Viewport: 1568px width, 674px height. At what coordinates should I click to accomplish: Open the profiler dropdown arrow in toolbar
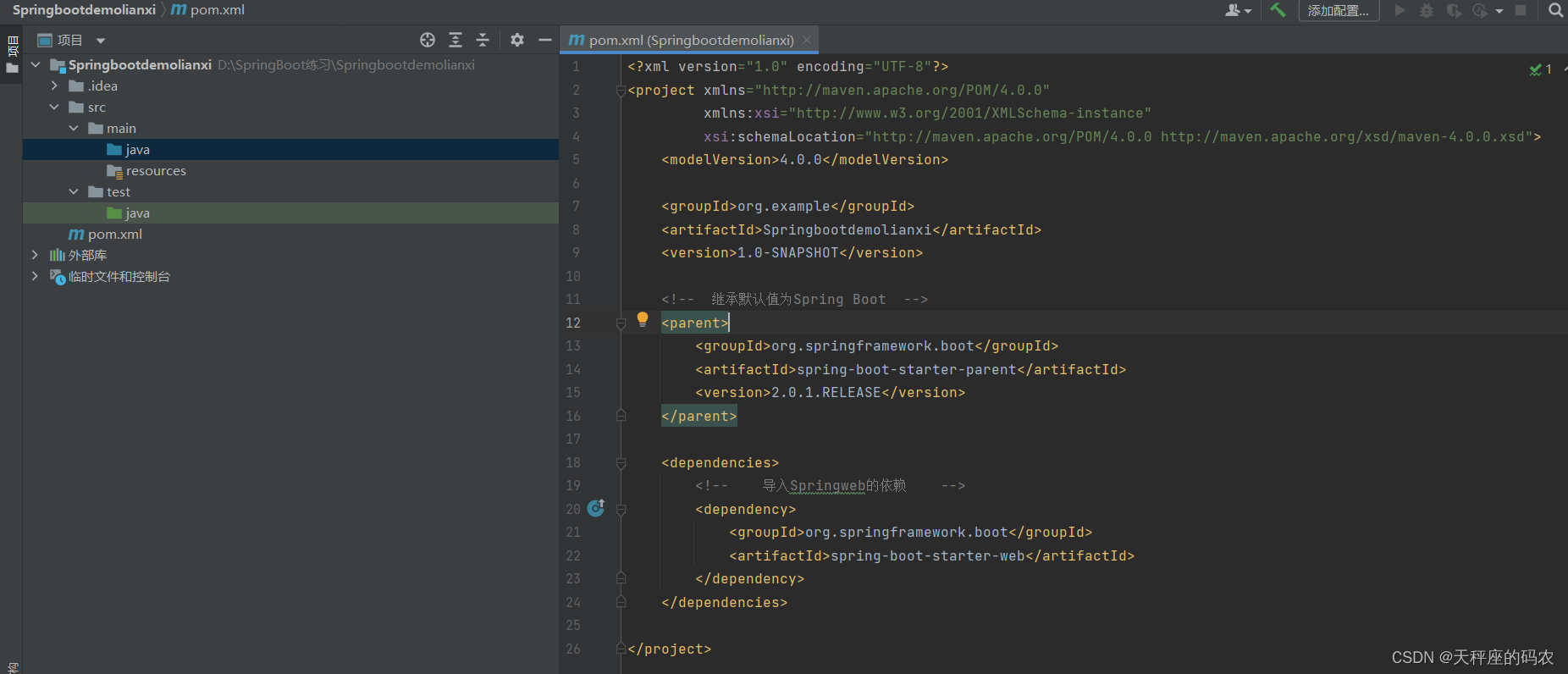pos(1499,11)
